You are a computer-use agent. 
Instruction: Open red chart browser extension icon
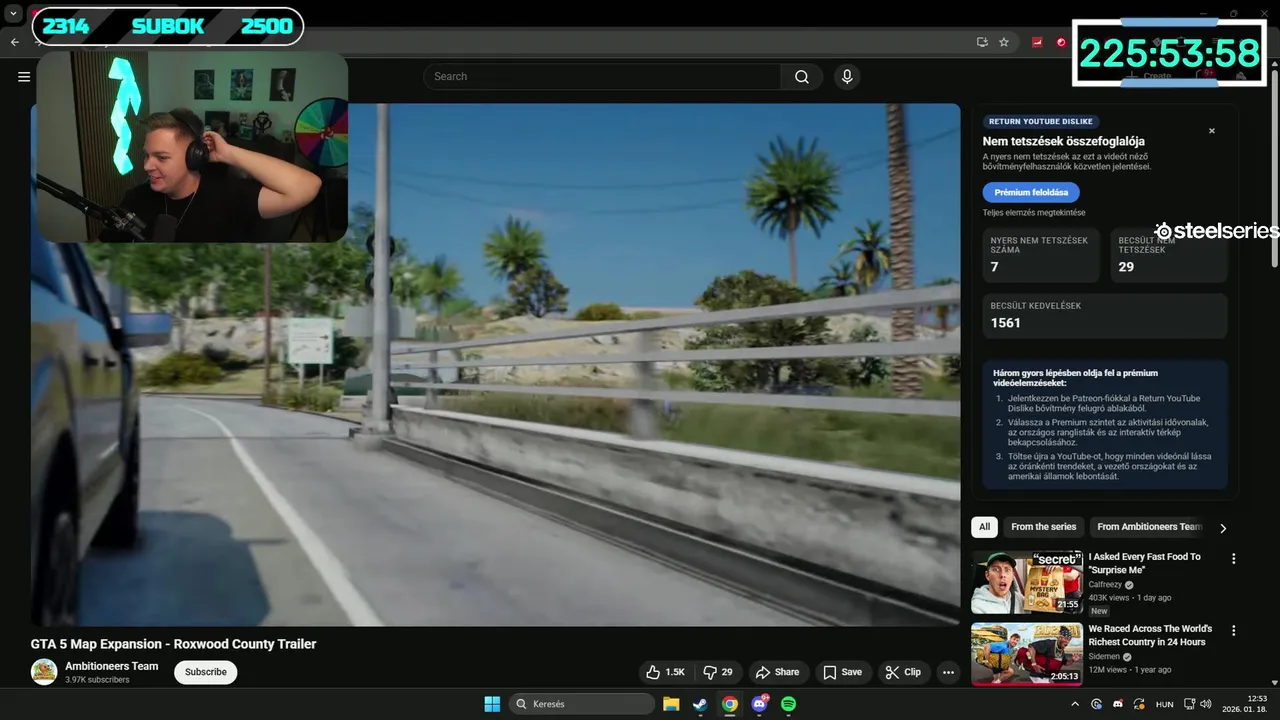point(1037,42)
